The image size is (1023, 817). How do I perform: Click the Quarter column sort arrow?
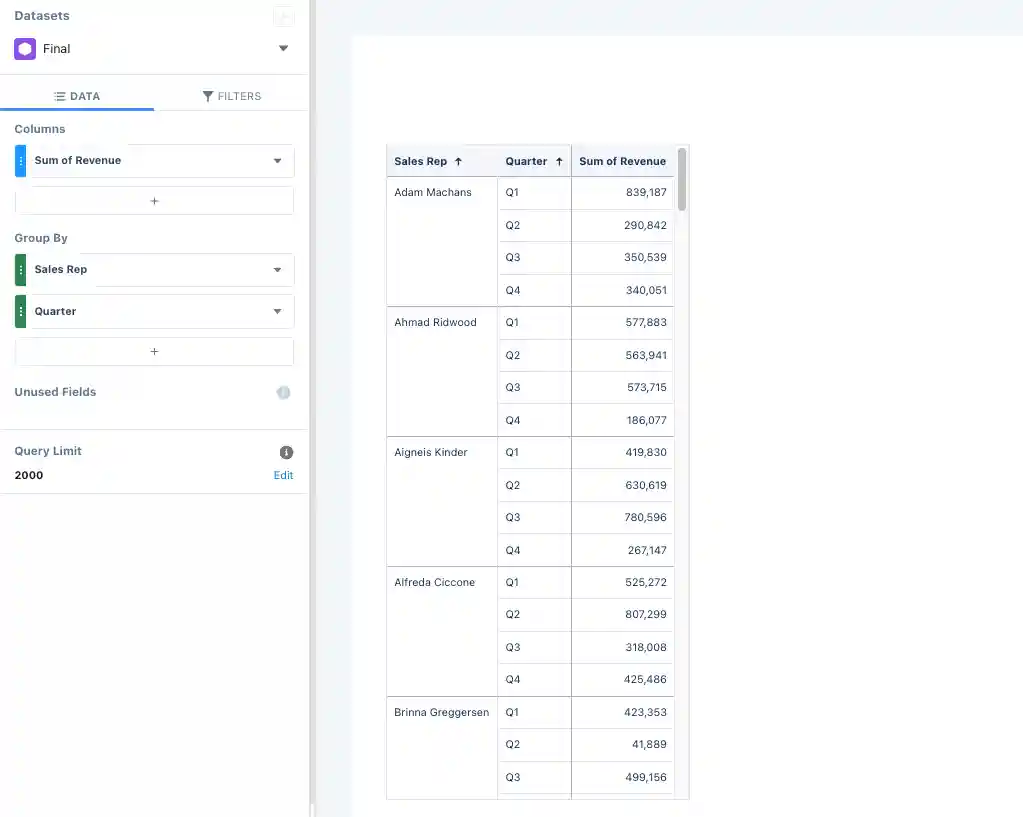(x=559, y=161)
